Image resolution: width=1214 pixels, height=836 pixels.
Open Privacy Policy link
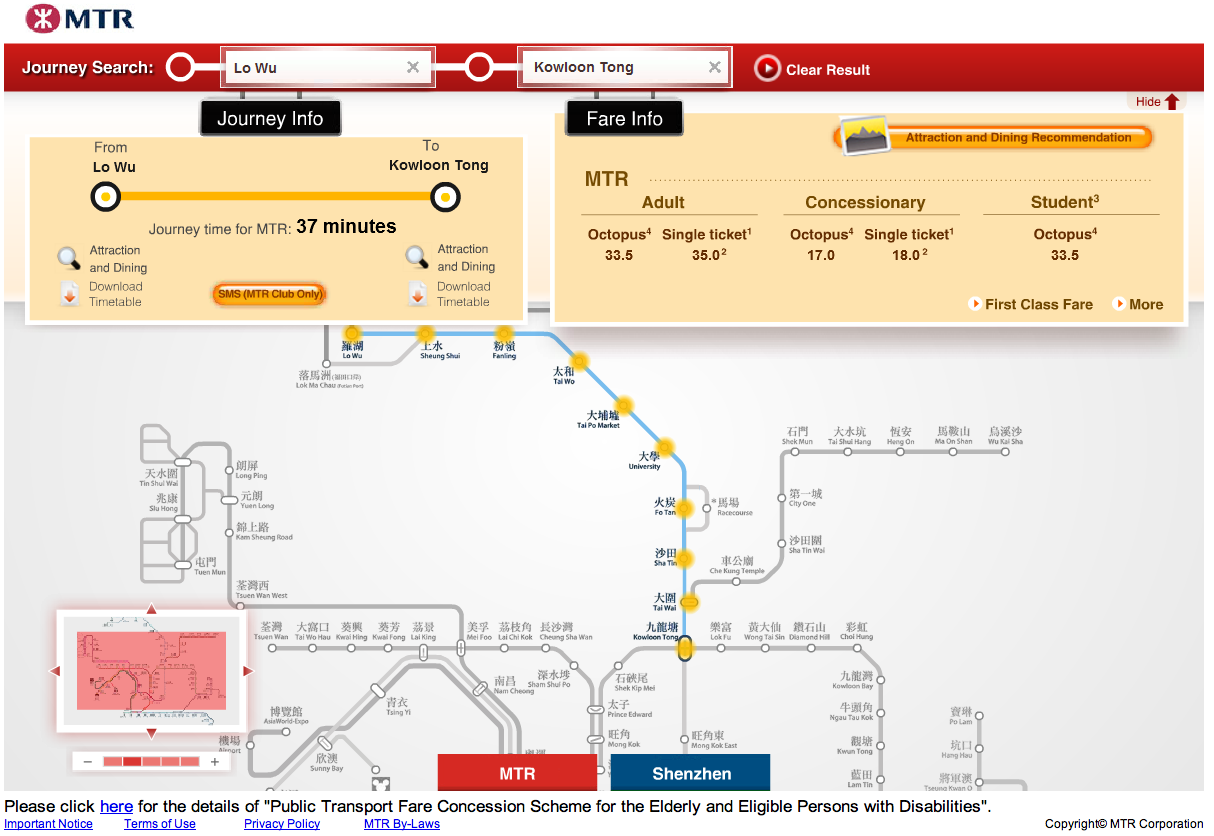click(x=282, y=824)
